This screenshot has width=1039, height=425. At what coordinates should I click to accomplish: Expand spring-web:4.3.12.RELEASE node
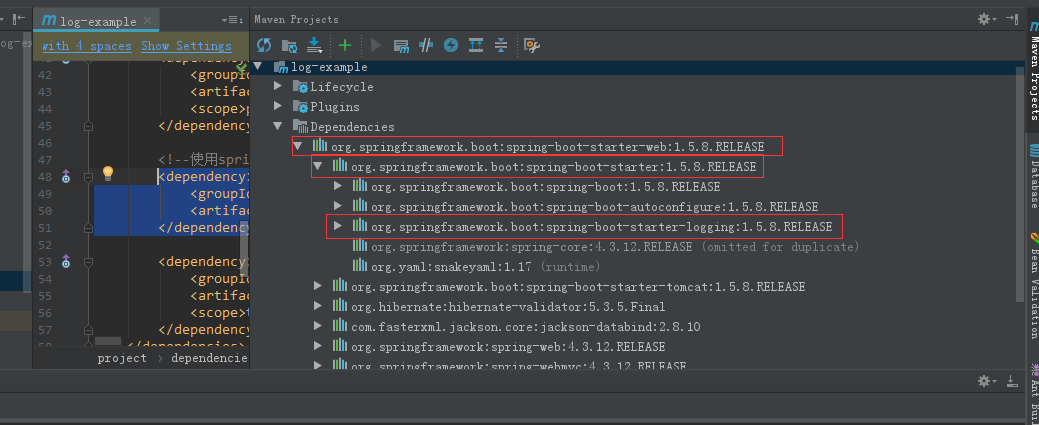click(x=318, y=346)
